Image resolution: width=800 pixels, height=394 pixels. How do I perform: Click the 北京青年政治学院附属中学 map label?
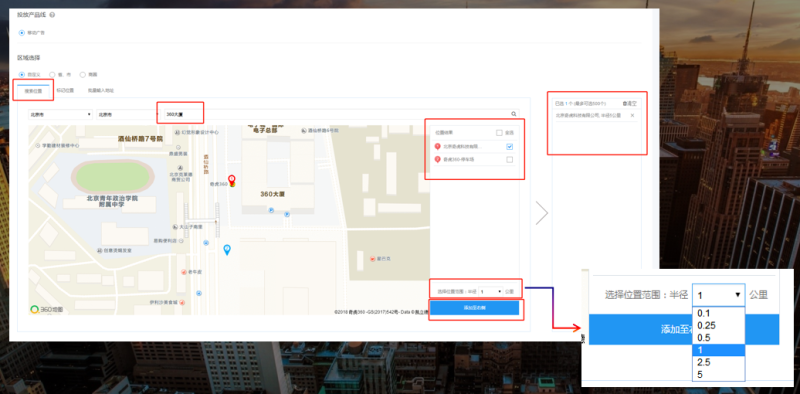(x=112, y=201)
